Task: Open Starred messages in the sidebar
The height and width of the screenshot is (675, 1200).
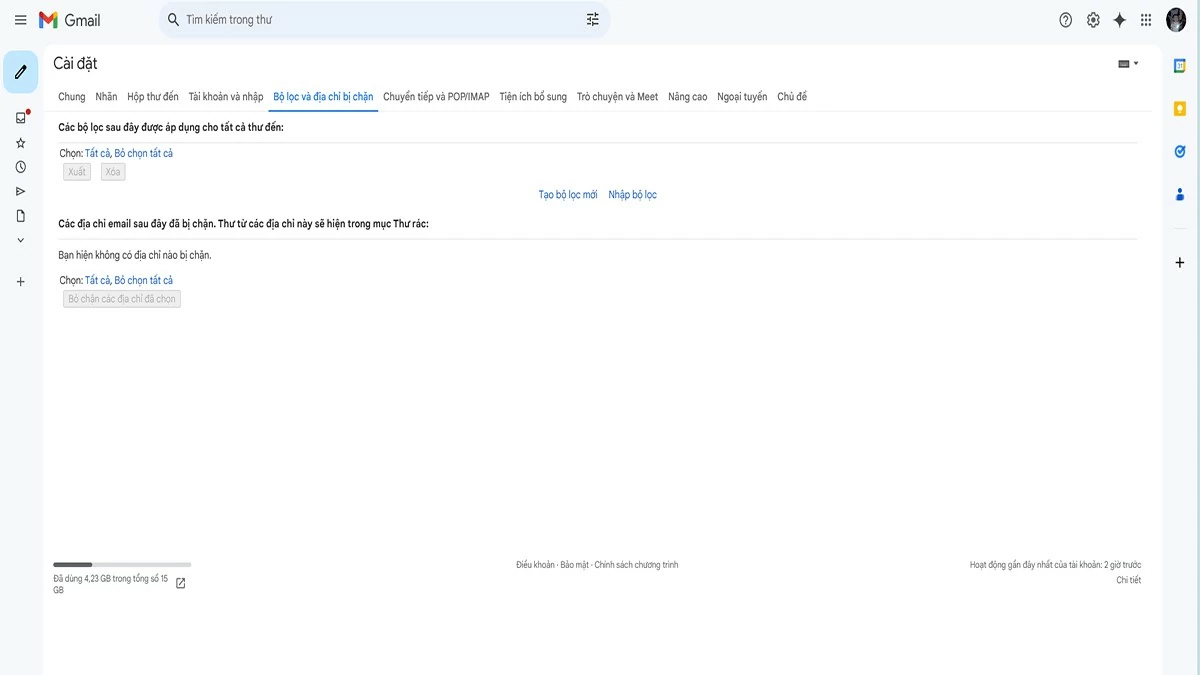Action: [20, 142]
